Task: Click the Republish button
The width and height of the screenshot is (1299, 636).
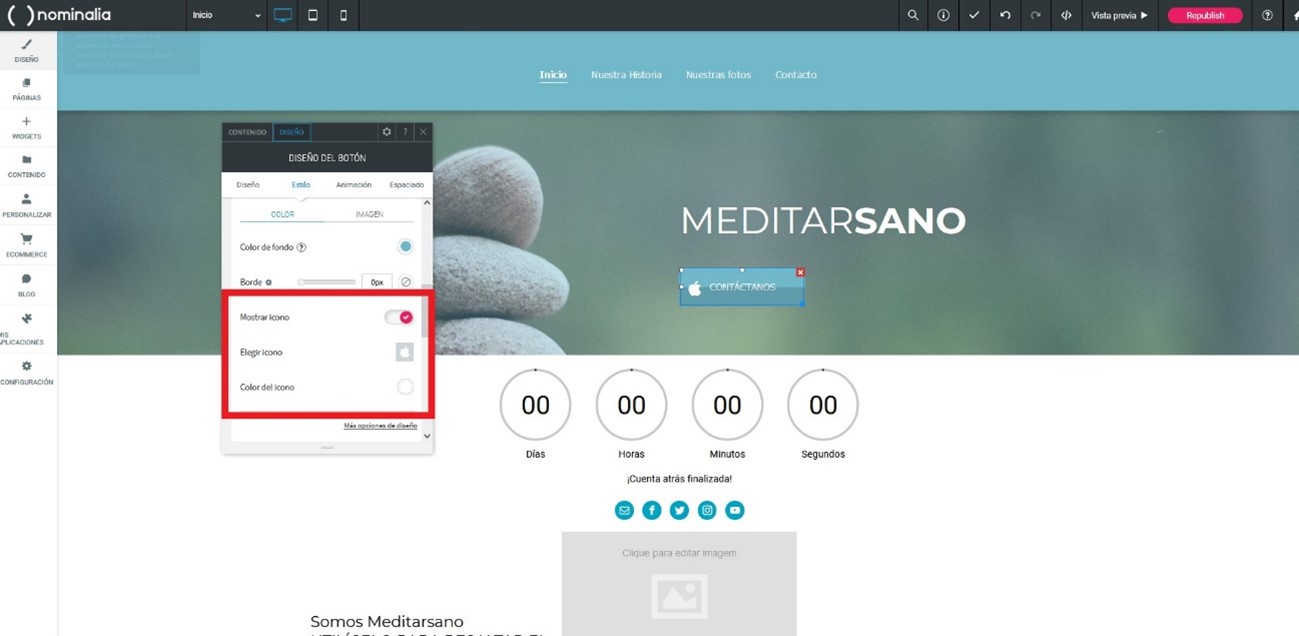Action: click(1205, 15)
